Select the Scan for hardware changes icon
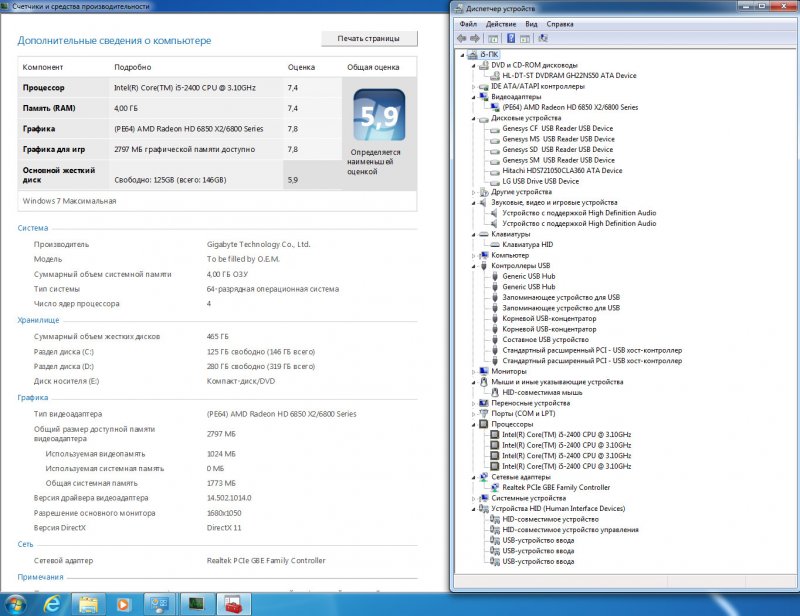 click(545, 38)
